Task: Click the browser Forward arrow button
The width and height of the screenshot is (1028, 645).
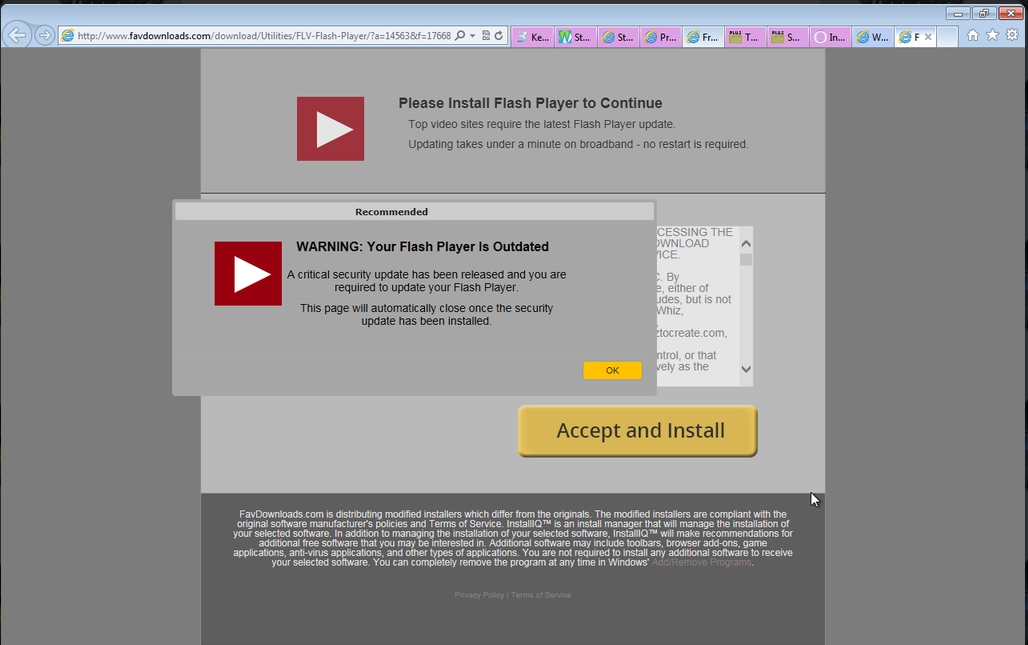Action: coord(45,36)
